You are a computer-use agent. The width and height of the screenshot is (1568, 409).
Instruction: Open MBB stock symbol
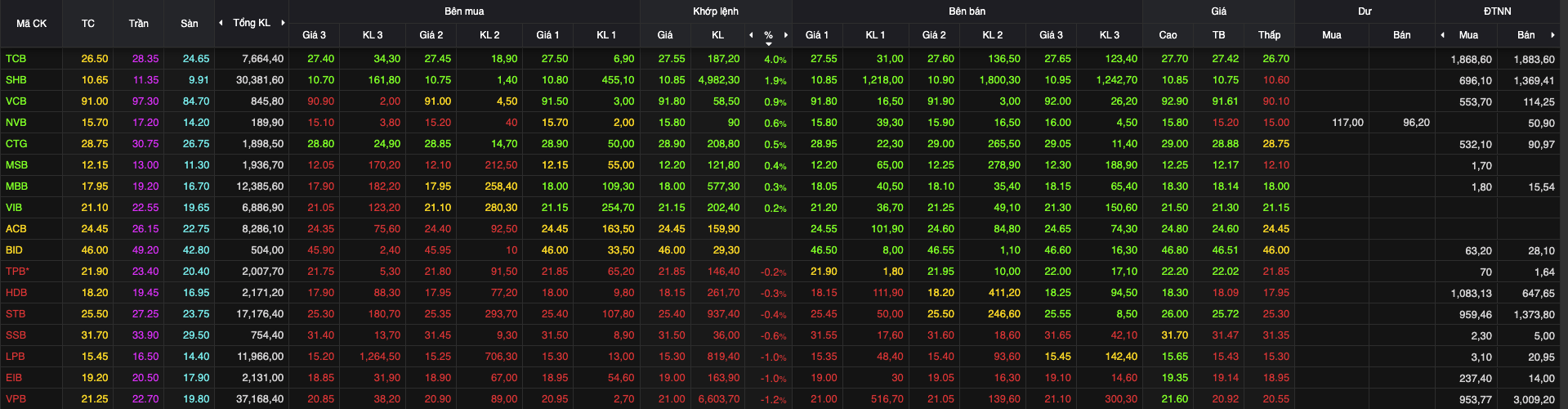coord(16,187)
